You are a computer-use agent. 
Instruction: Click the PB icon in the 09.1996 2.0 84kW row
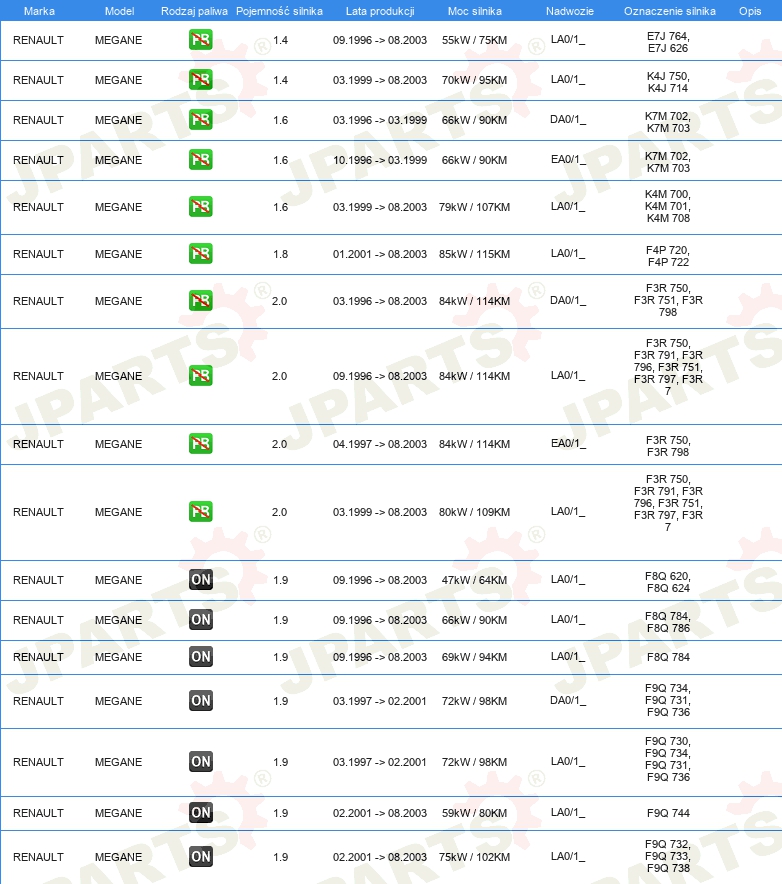[x=201, y=376]
